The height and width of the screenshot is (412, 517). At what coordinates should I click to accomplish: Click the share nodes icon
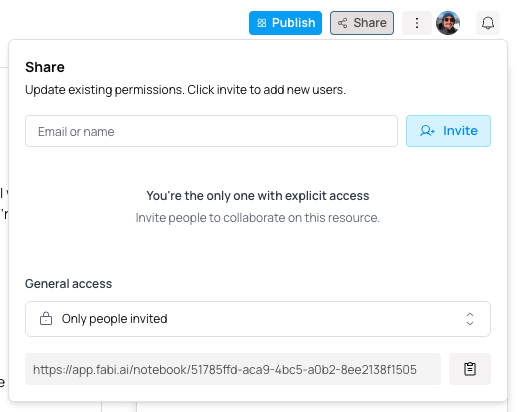(x=342, y=23)
